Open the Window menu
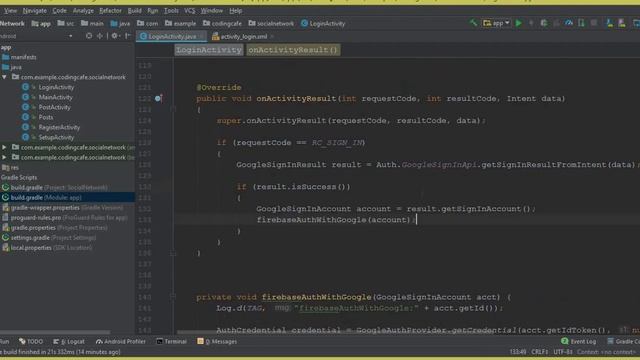640x360 pixels. click(x=211, y=11)
